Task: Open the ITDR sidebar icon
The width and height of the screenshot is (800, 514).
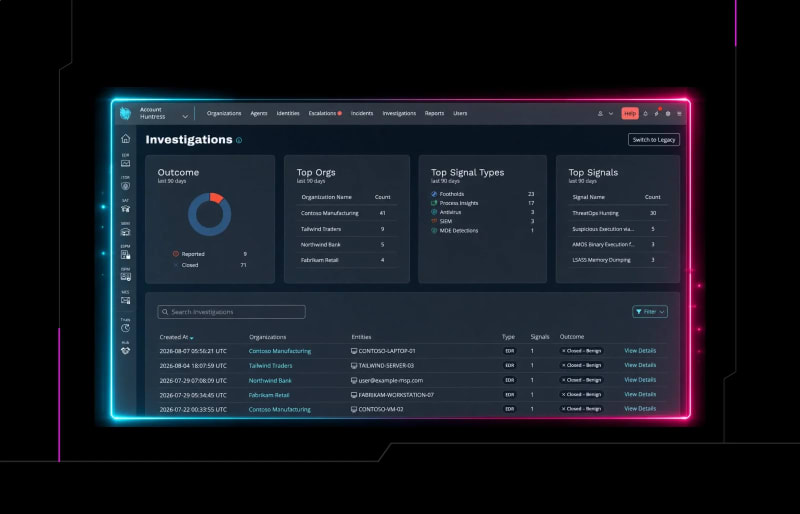Action: (126, 186)
